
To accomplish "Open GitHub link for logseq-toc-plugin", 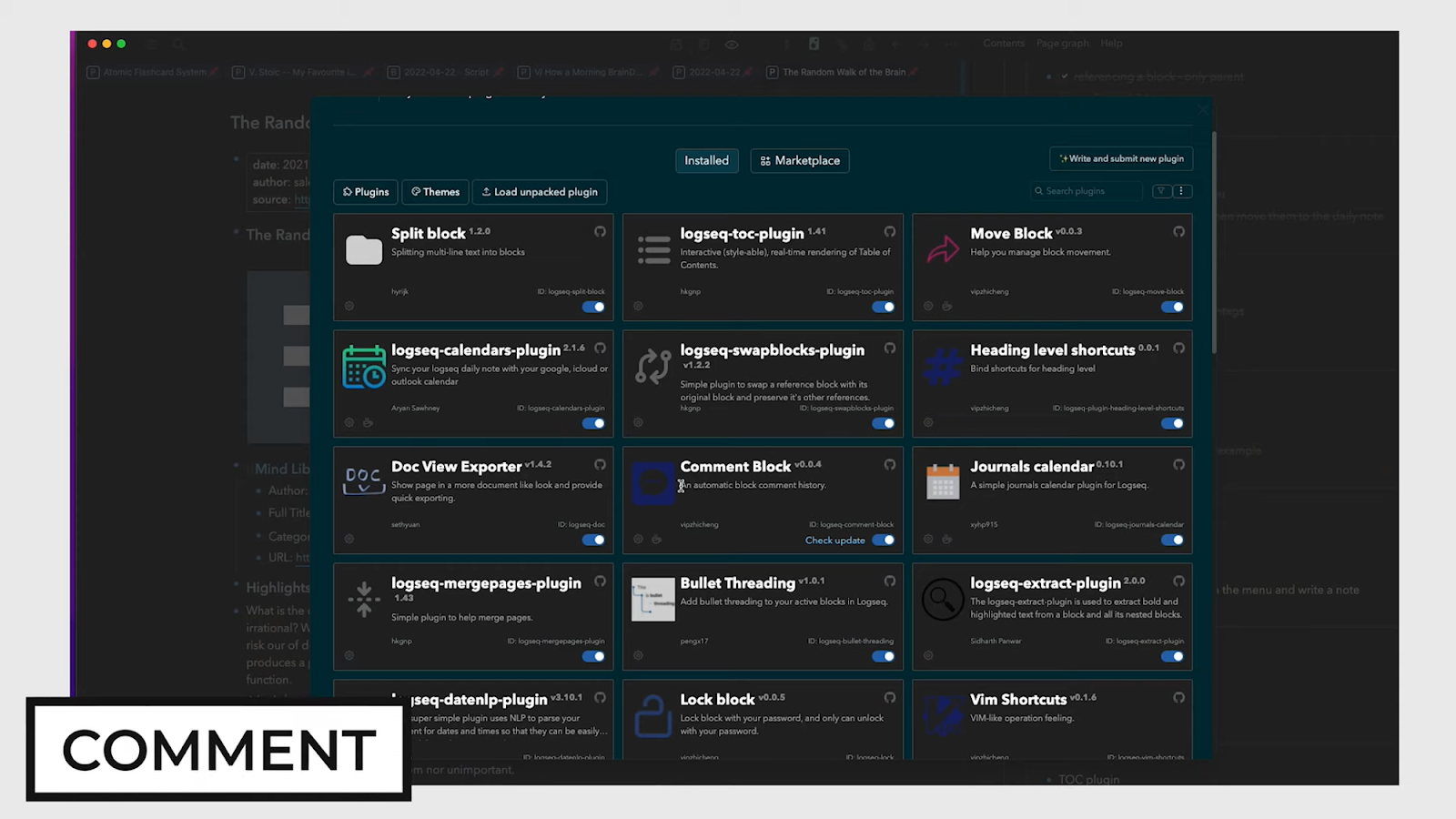I will pyautogui.click(x=889, y=232).
